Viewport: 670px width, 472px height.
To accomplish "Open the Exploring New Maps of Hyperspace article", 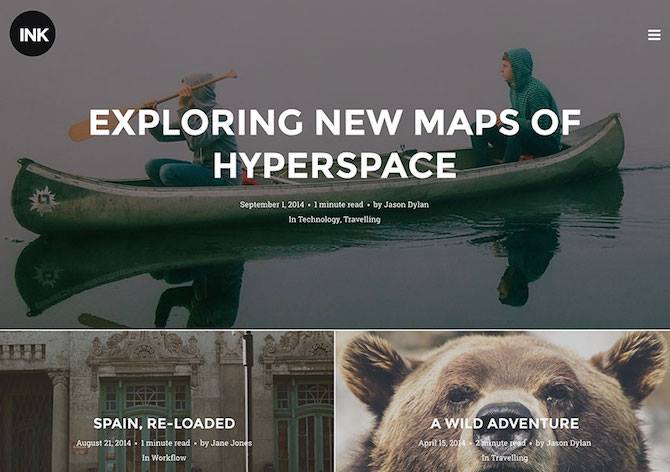I will coord(335,144).
